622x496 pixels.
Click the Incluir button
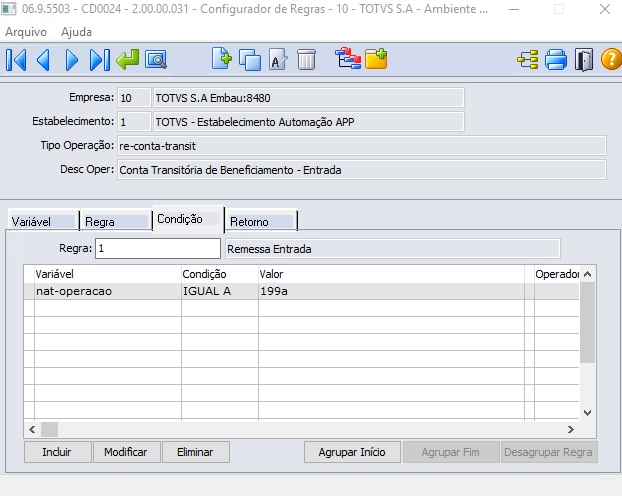[x=58, y=452]
